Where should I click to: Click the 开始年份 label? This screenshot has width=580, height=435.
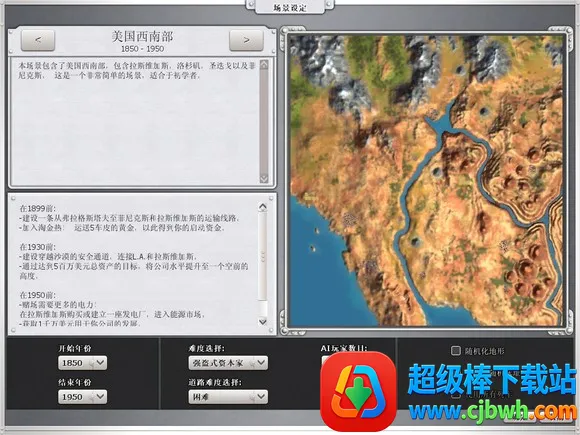coord(75,348)
